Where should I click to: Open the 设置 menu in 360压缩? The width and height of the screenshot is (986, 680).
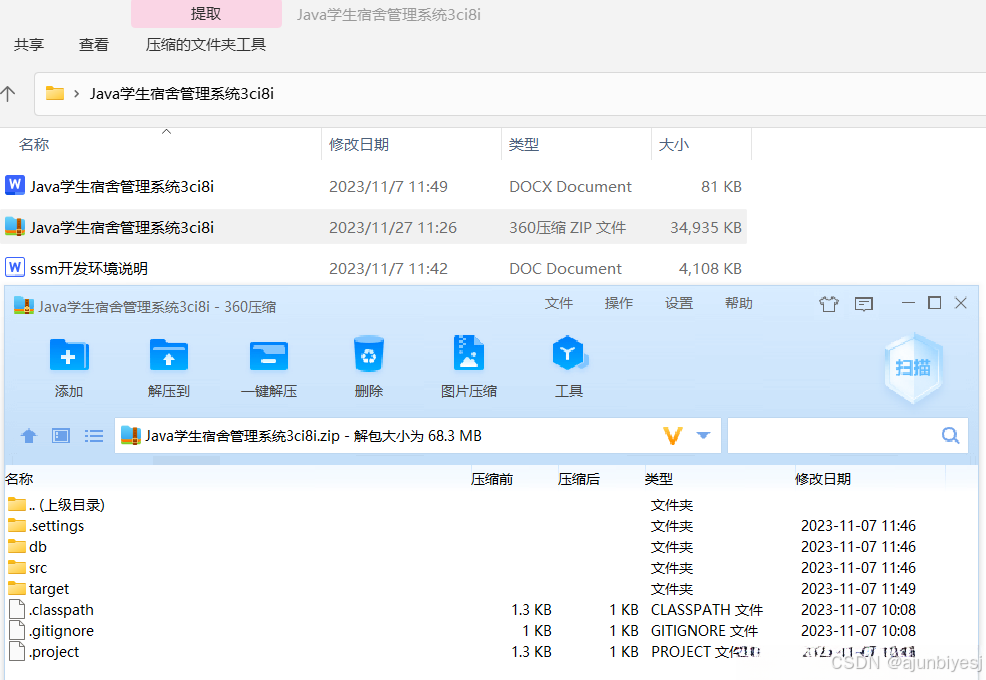point(679,303)
